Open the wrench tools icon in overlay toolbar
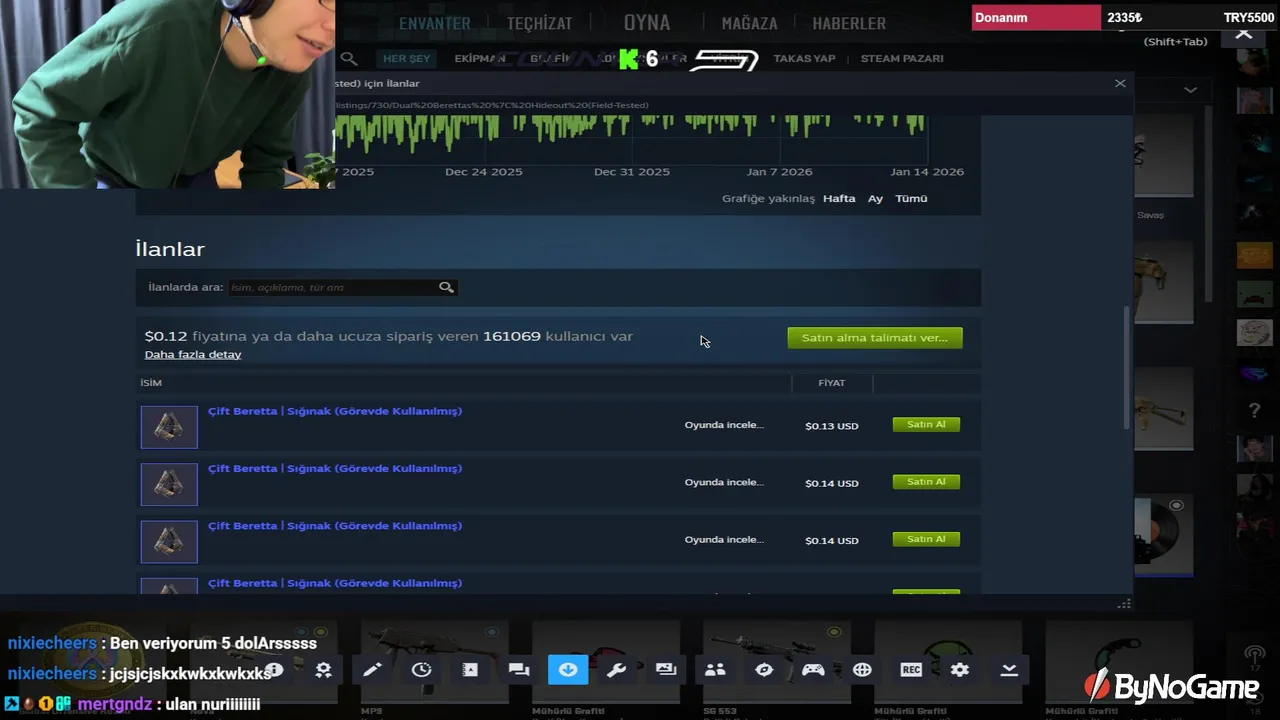Viewport: 1280px width, 720px height. [x=617, y=670]
